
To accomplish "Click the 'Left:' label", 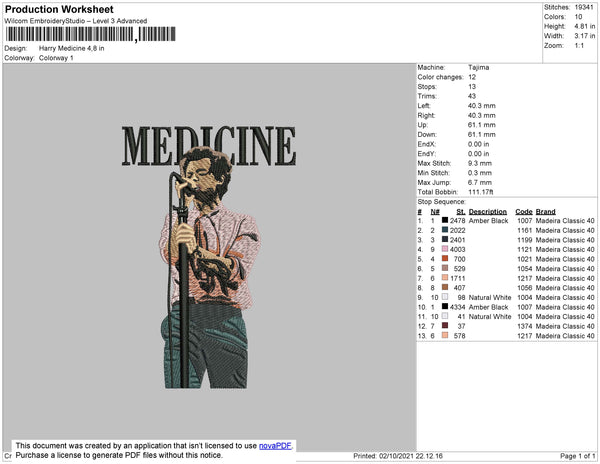I will [424, 106].
